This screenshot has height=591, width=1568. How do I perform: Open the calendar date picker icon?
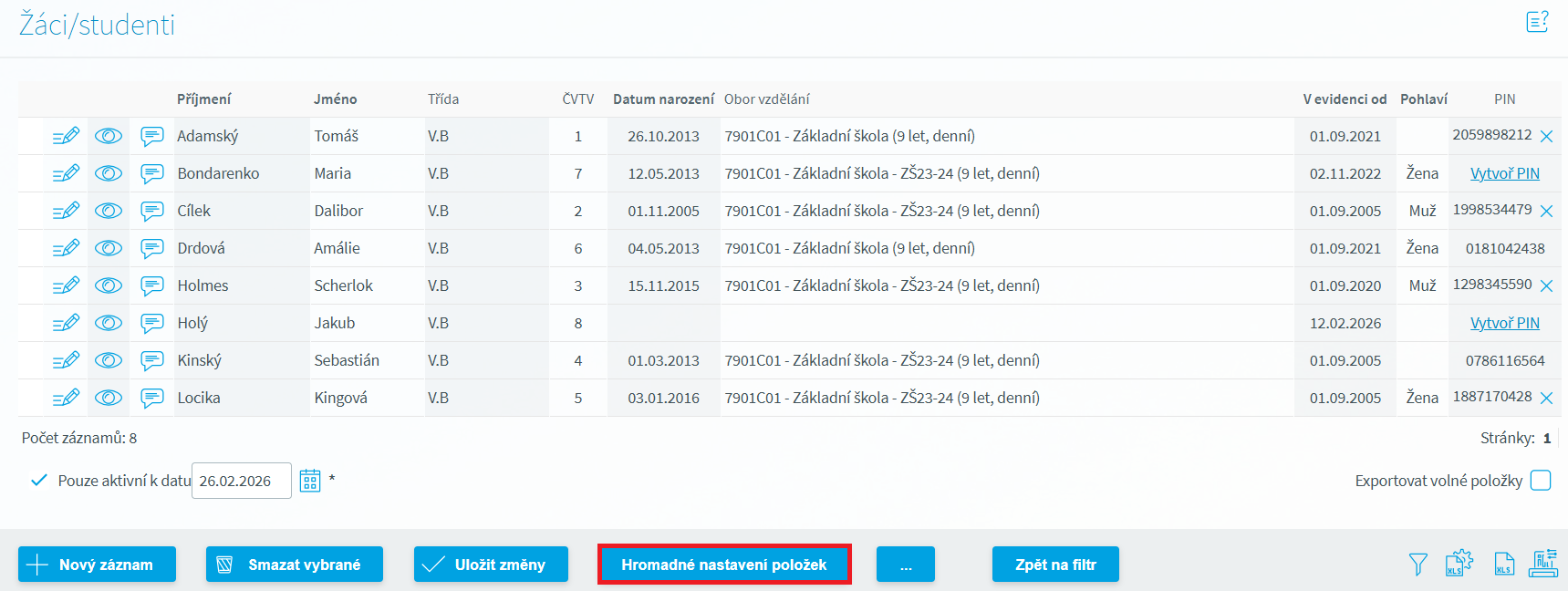(310, 481)
